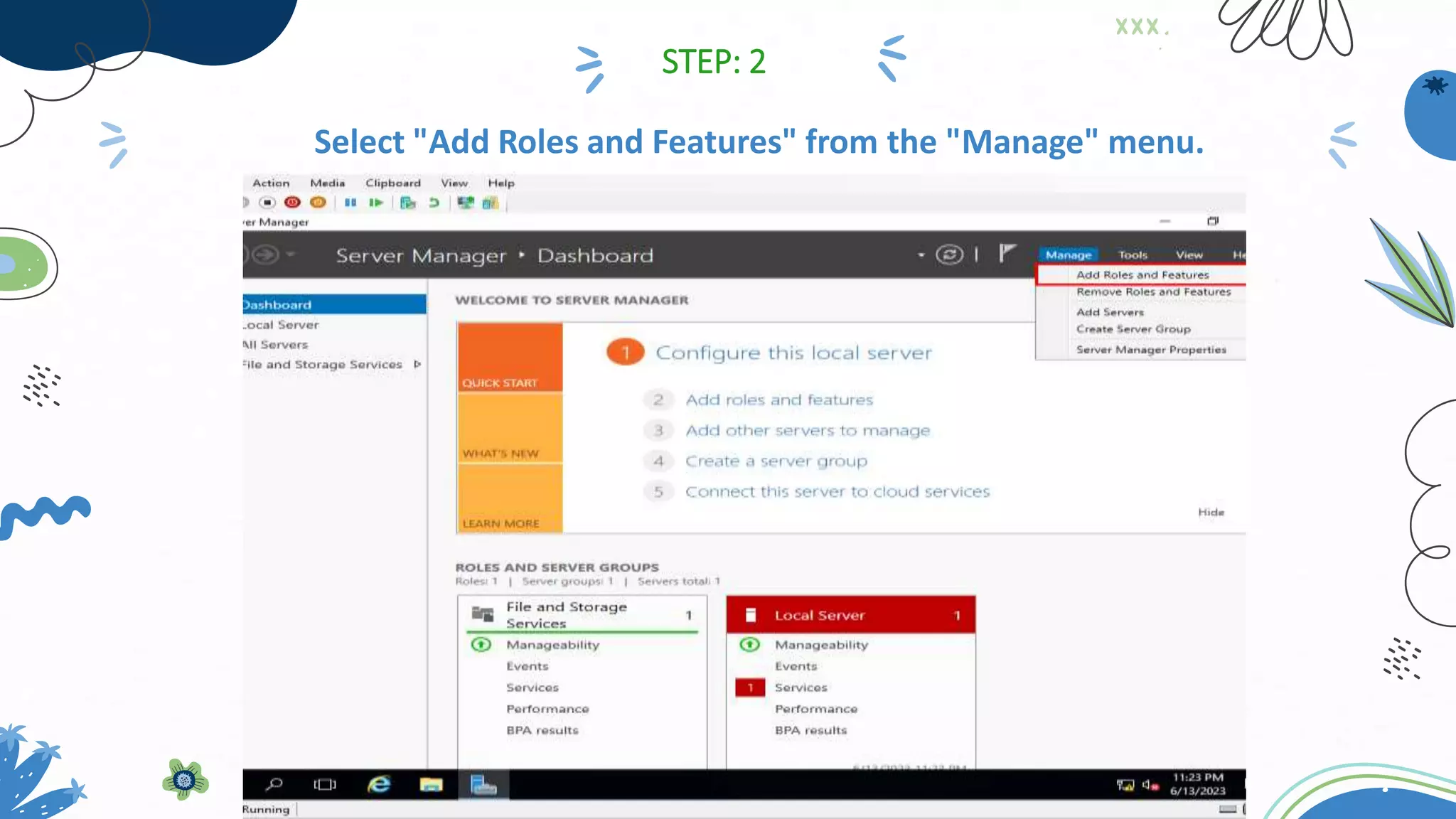Launch Internet Explorer from the taskbar

pyautogui.click(x=379, y=784)
